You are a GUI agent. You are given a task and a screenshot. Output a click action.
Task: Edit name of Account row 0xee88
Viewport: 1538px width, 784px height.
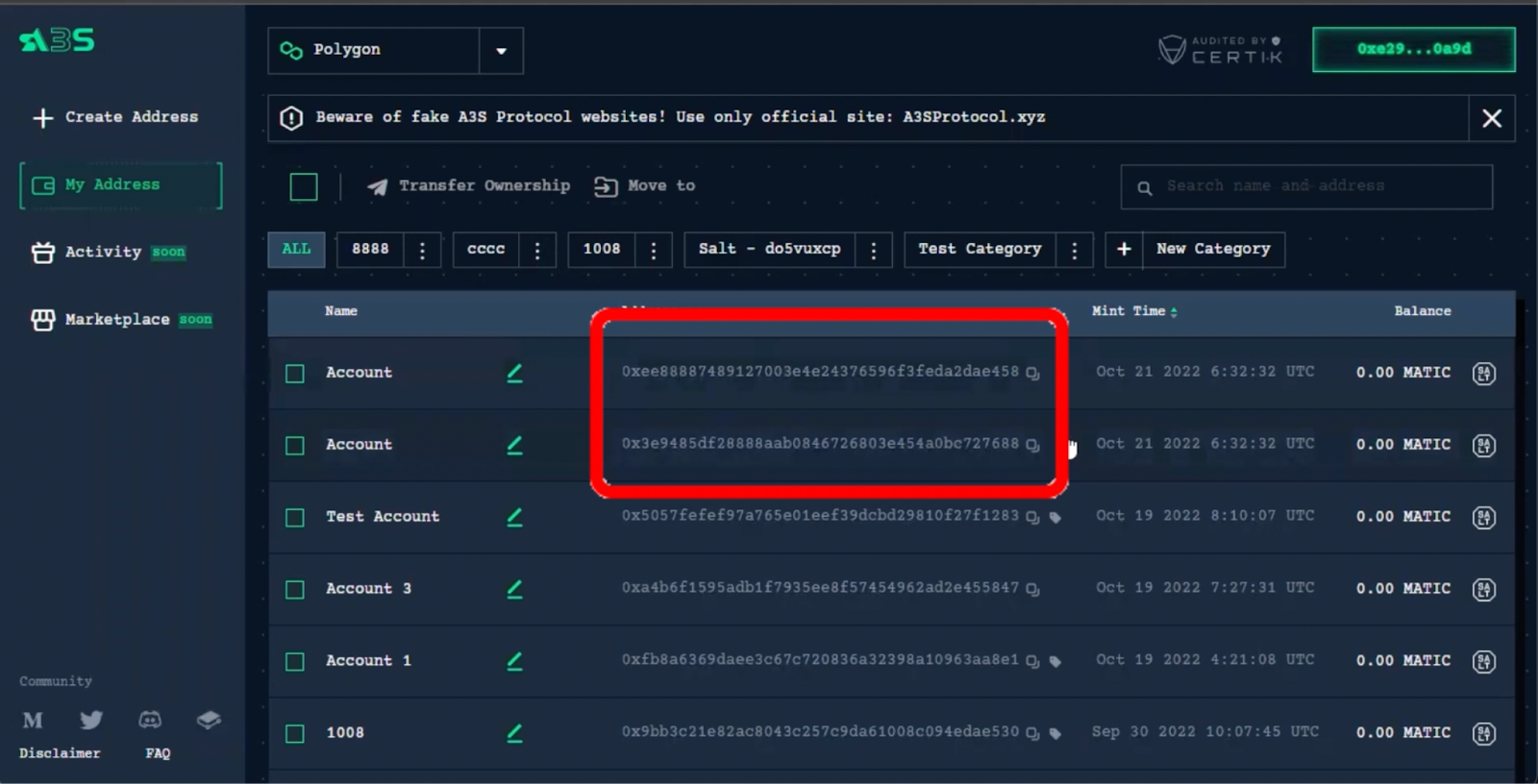click(515, 373)
